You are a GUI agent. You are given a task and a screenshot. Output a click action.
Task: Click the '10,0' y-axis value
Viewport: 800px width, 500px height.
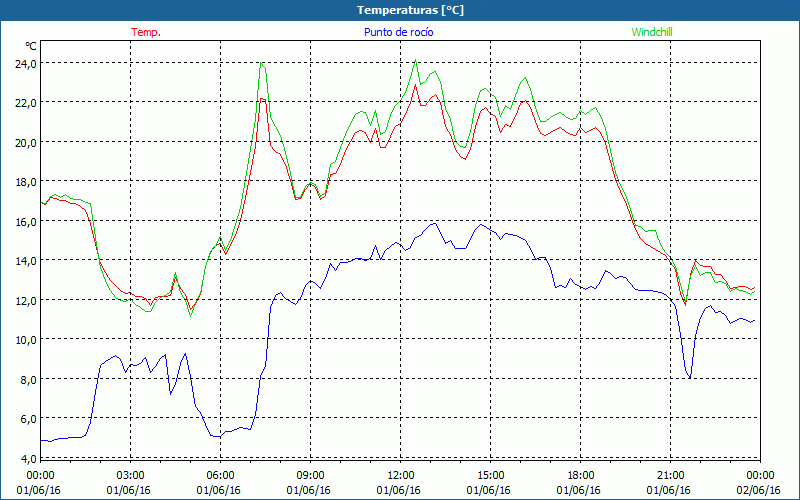[26, 340]
